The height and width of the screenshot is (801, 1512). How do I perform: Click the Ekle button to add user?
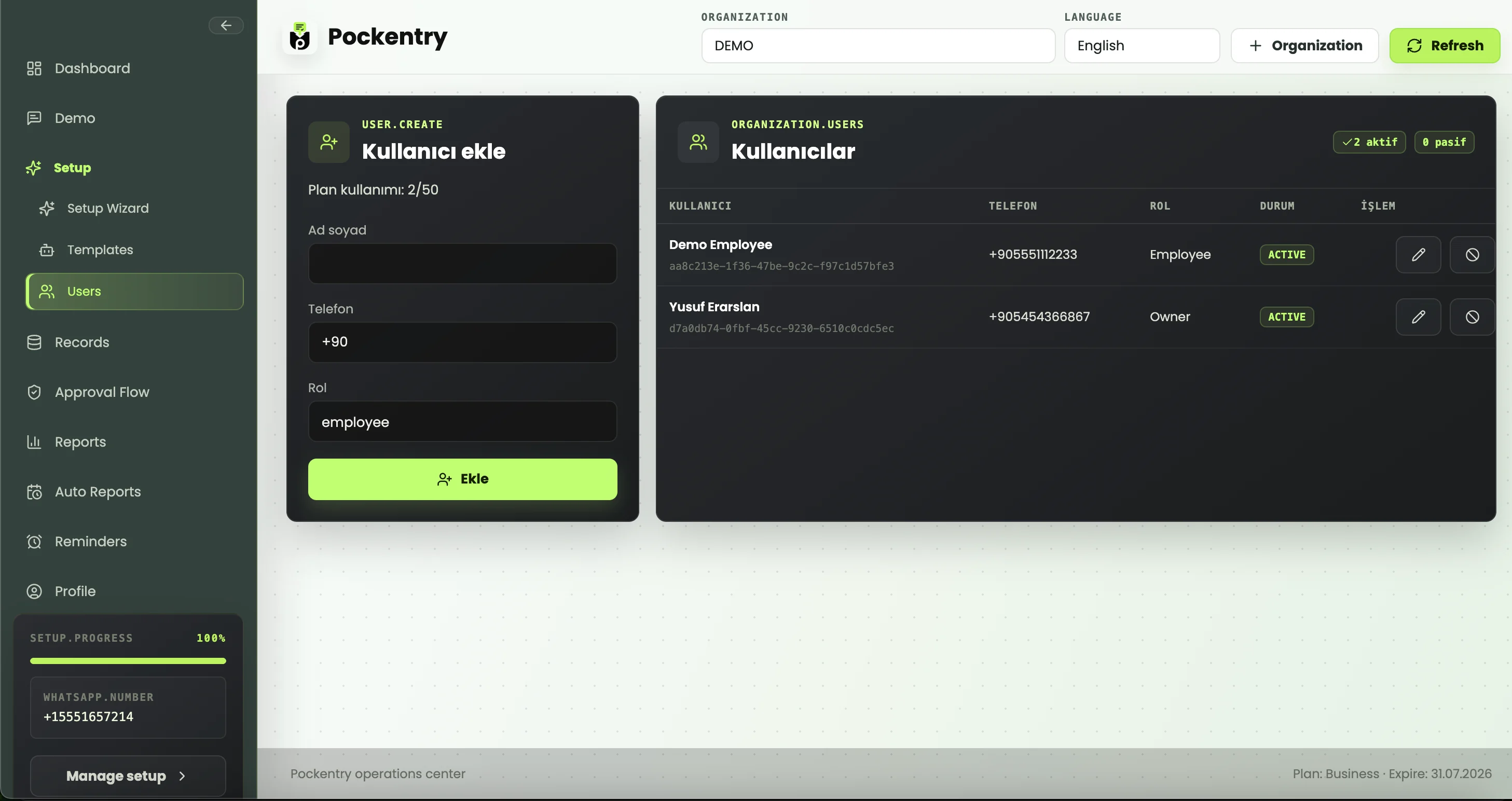tap(462, 479)
